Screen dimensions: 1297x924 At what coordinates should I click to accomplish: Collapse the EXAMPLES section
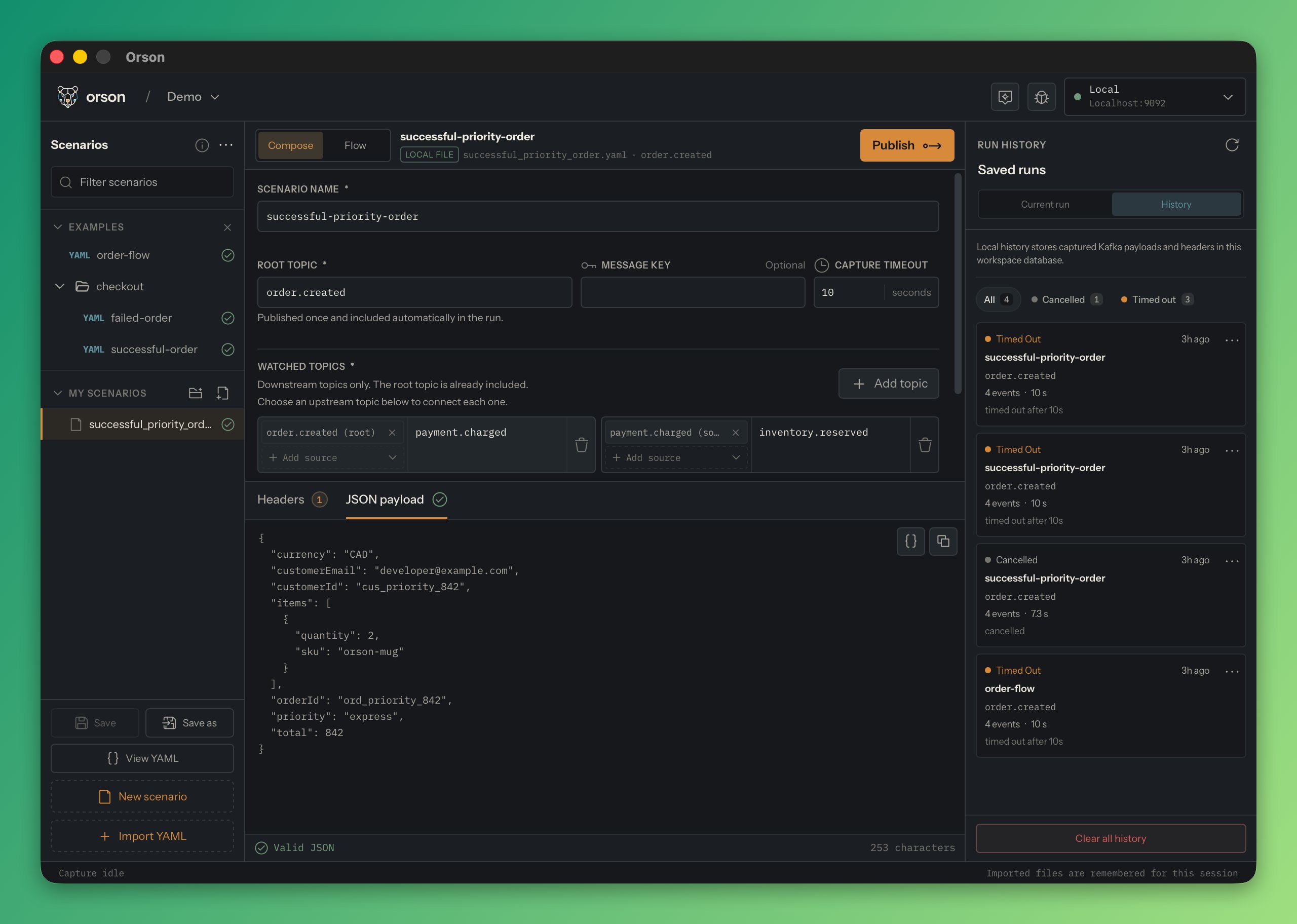click(57, 227)
